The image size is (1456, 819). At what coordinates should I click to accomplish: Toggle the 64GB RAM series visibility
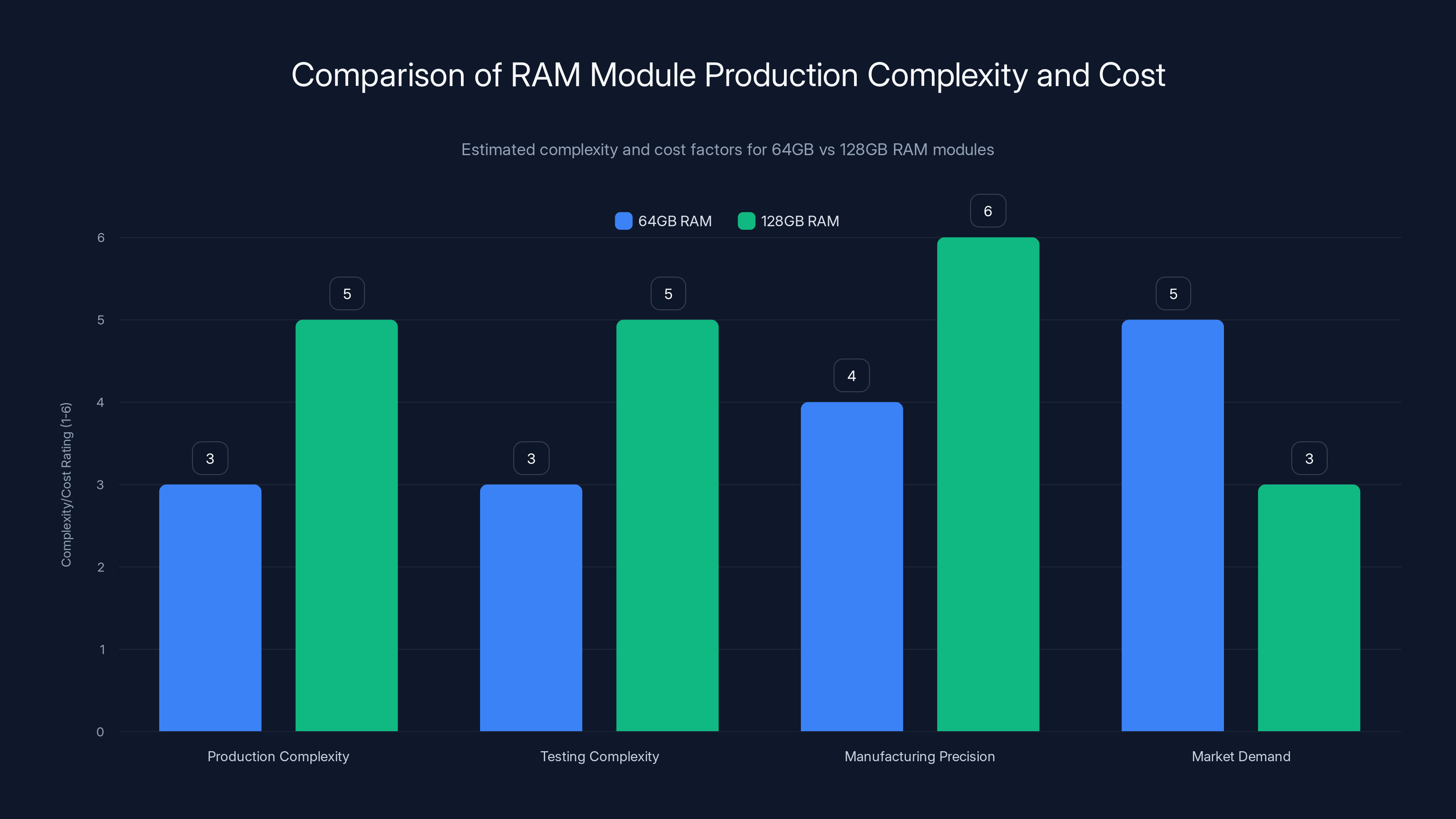point(664,221)
